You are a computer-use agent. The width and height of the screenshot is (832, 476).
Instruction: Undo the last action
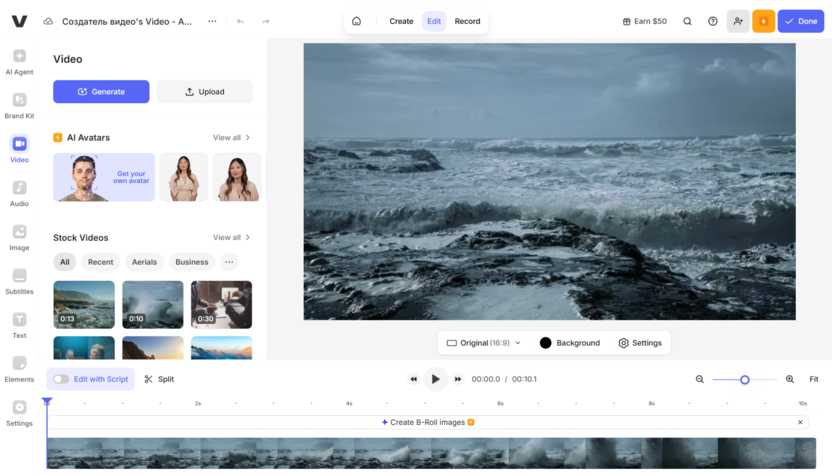click(x=240, y=21)
